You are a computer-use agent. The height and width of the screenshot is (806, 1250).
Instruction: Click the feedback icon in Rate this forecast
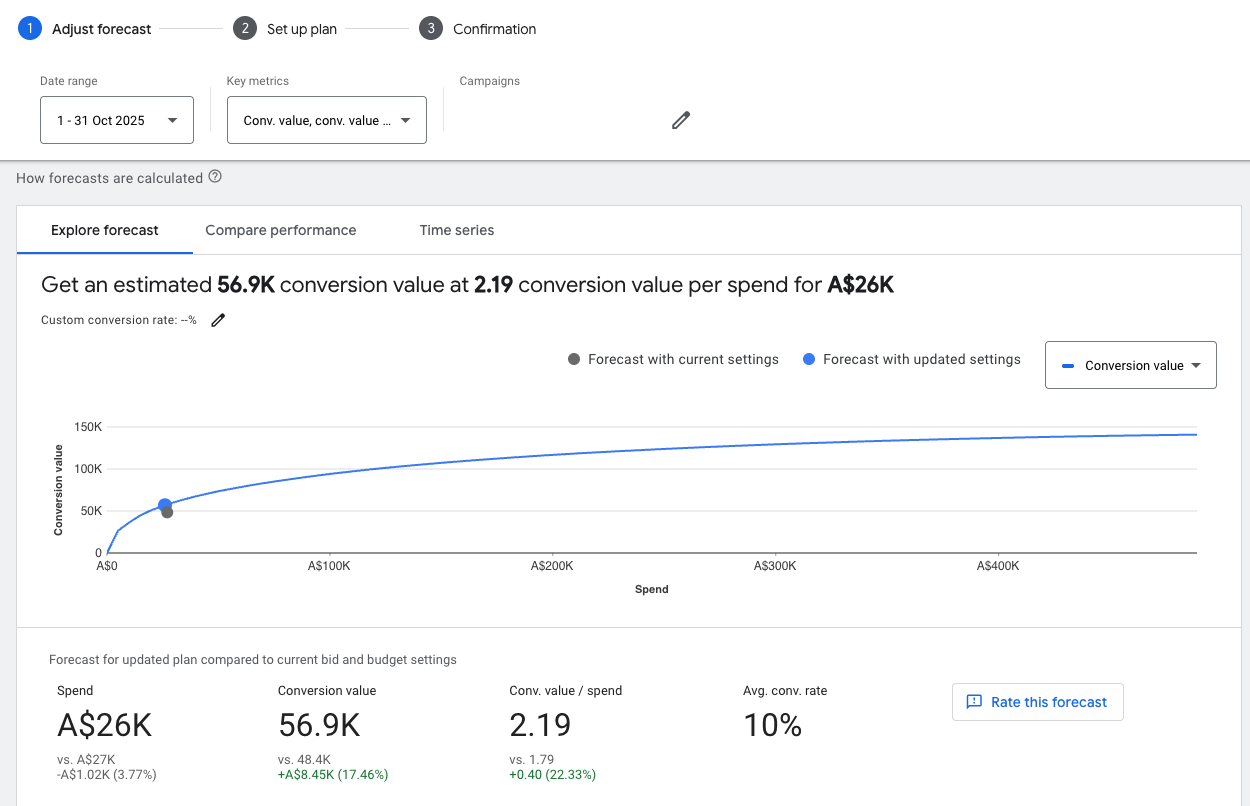(x=974, y=702)
